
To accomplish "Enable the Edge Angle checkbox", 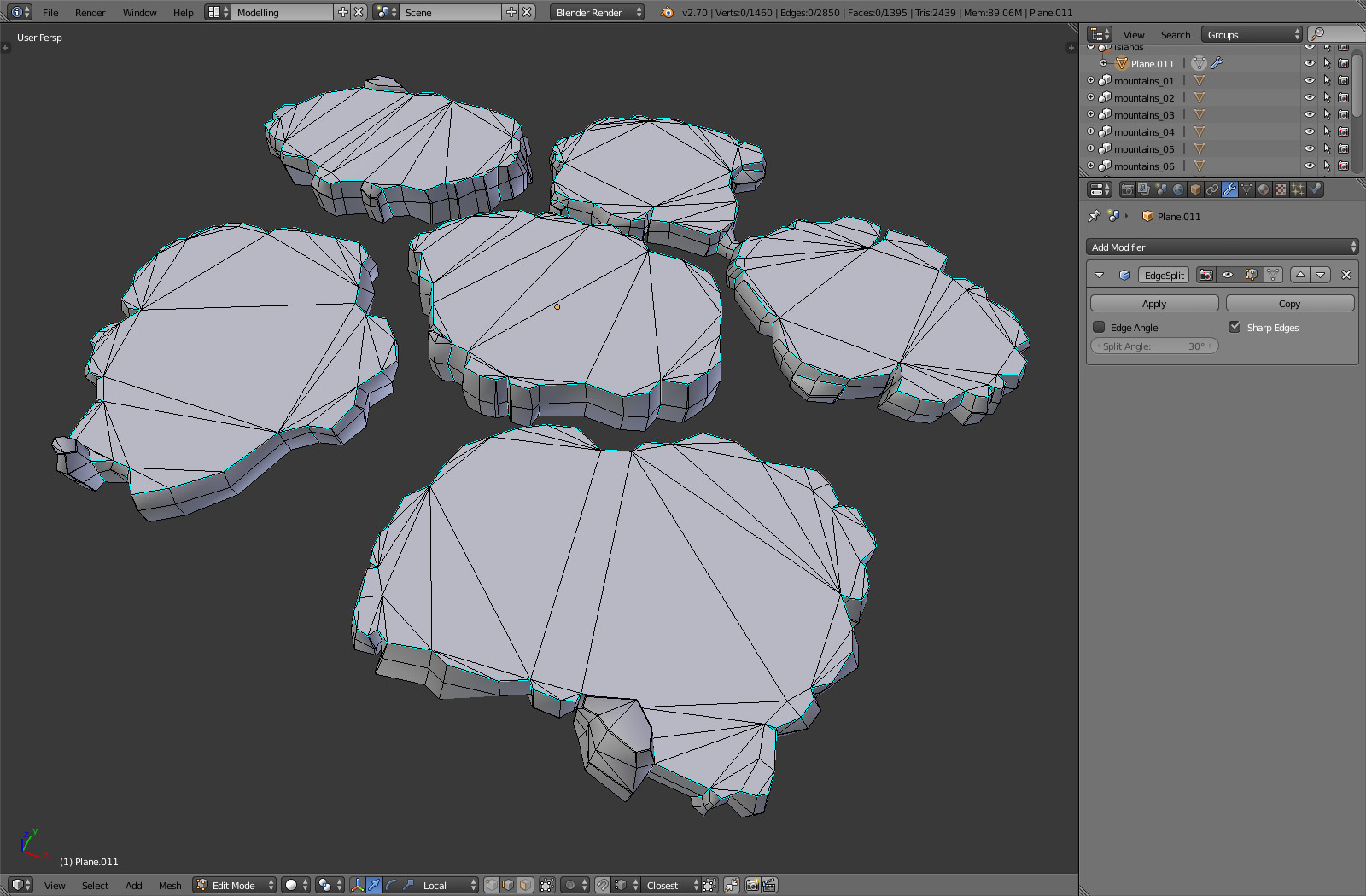I will click(1100, 327).
